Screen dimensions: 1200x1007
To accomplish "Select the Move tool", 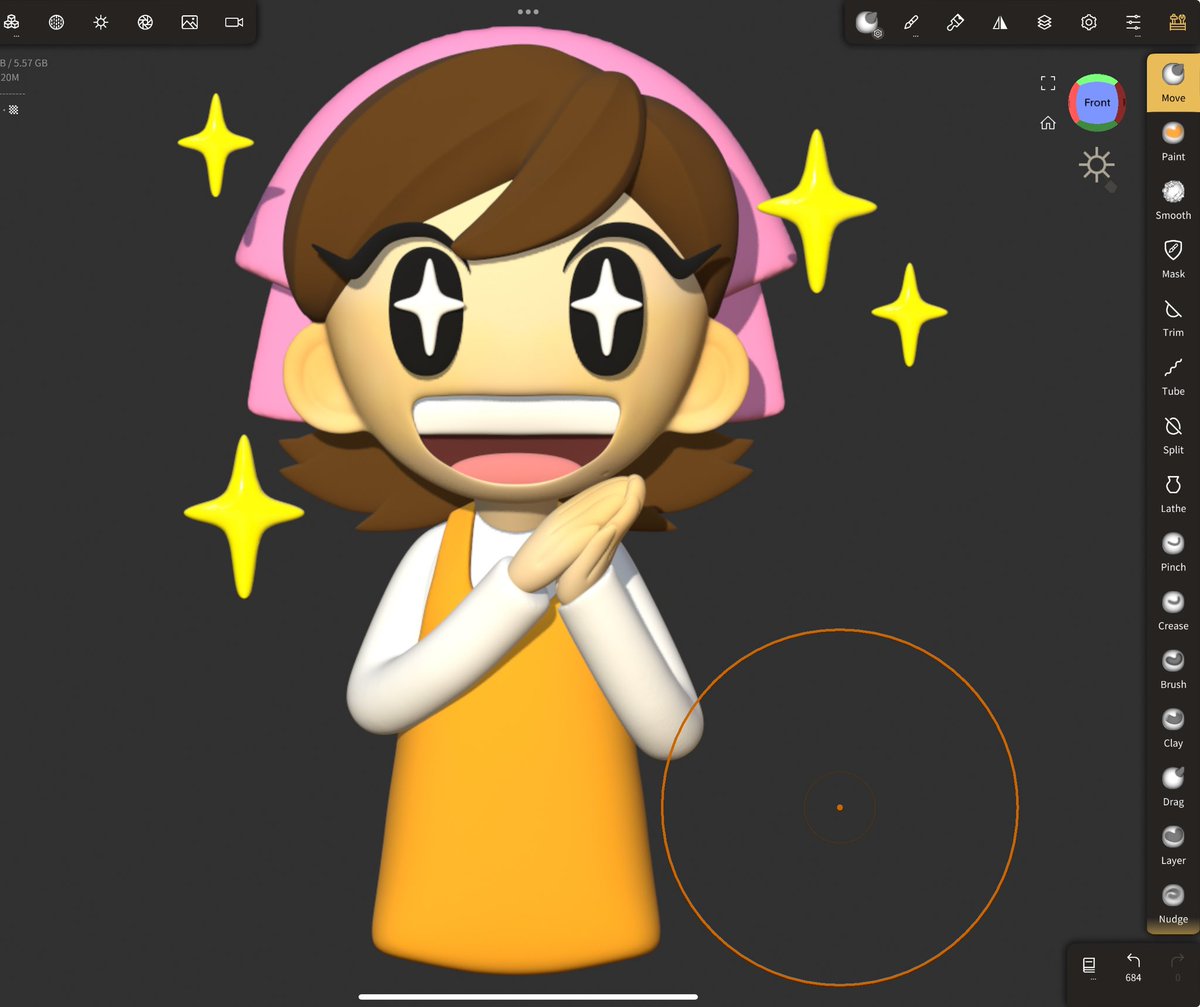I will pos(1173,82).
